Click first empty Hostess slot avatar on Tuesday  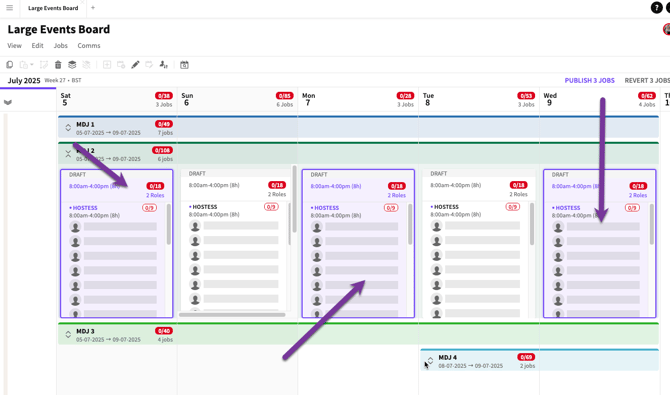tap(436, 226)
